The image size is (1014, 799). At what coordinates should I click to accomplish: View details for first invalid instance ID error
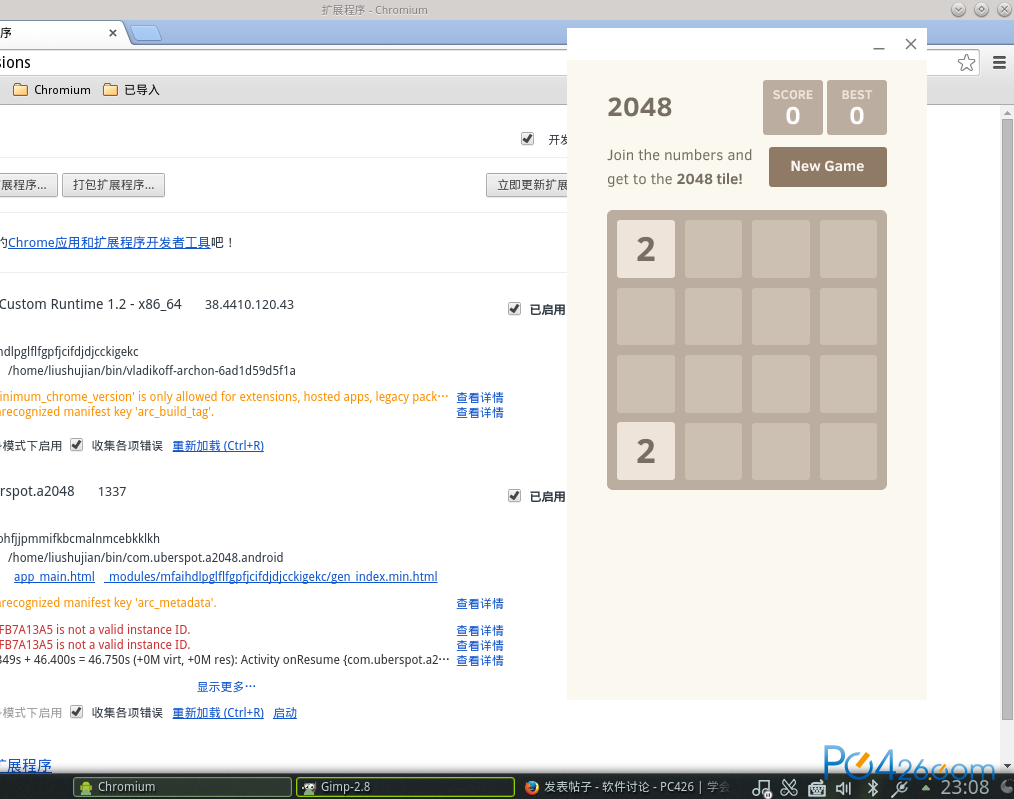[x=480, y=630]
